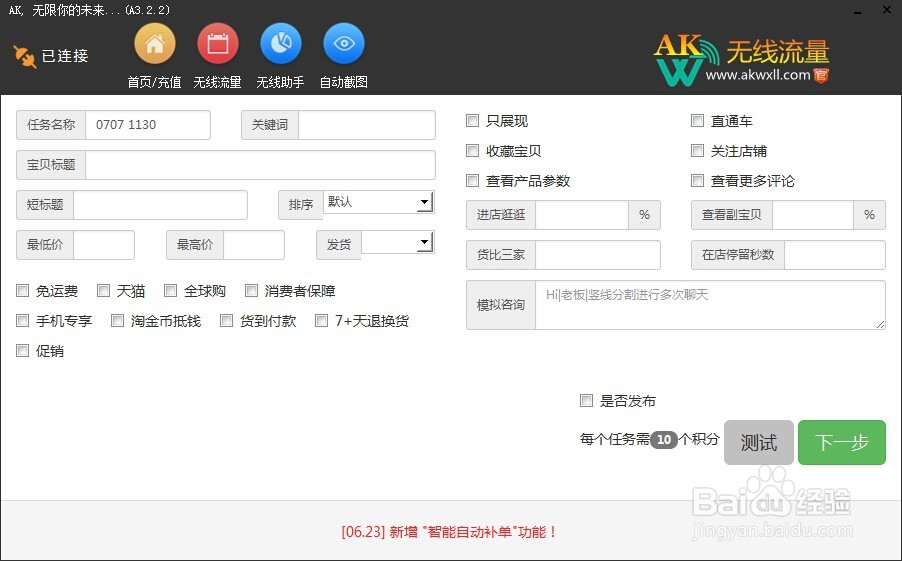This screenshot has width=902, height=561.
Task: Click into the 宝贝标题 input field
Action: pyautogui.click(x=261, y=165)
